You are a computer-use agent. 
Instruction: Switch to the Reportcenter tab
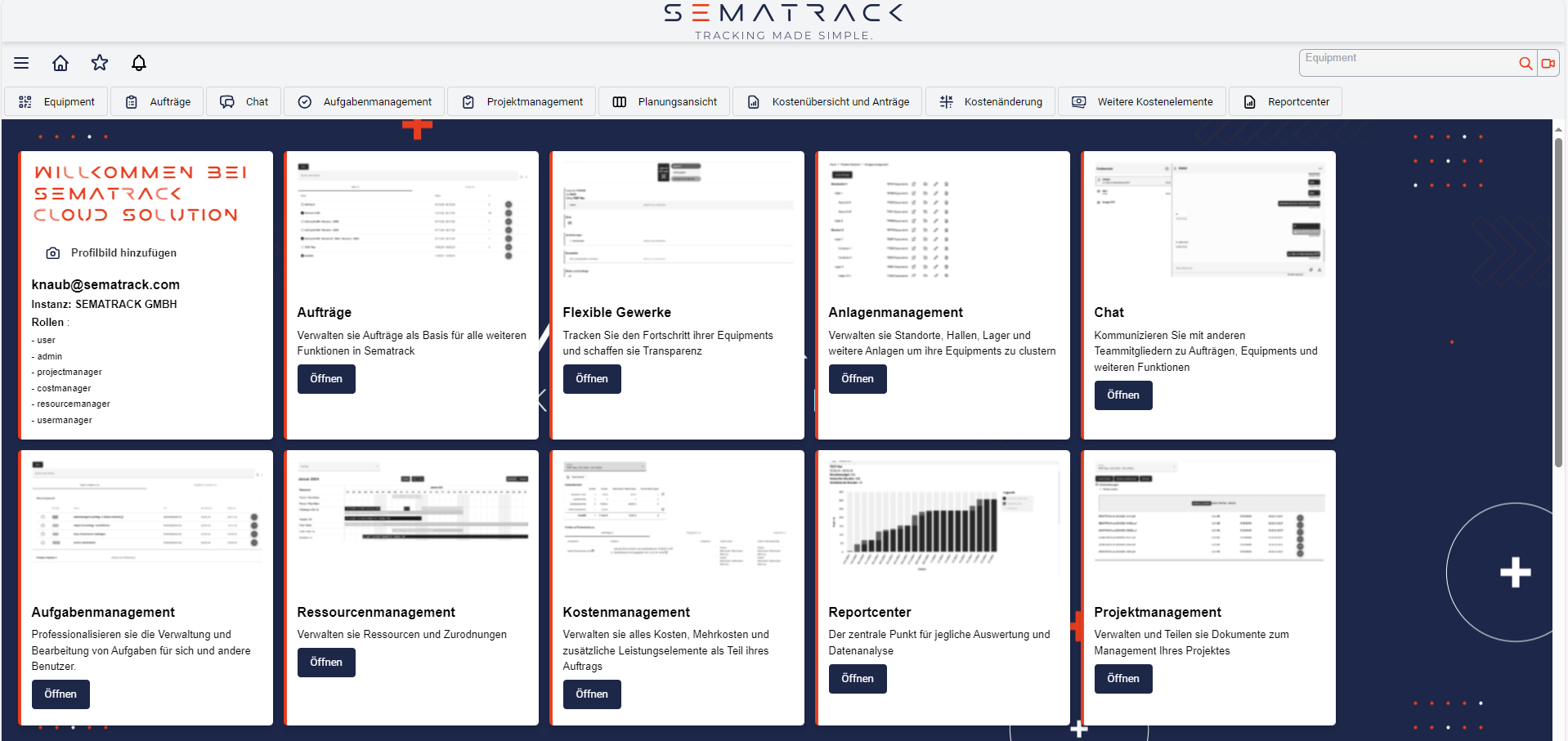(1286, 102)
